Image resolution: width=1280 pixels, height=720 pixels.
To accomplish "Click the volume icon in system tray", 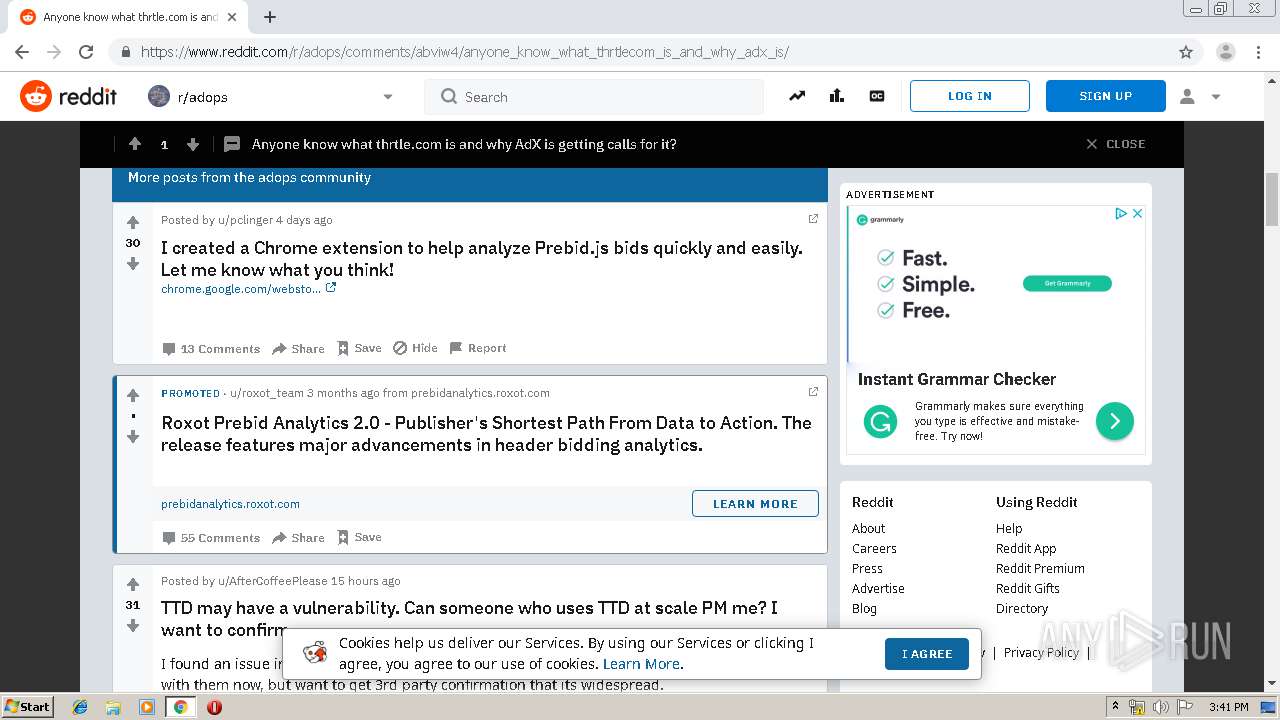I will click(x=1160, y=707).
